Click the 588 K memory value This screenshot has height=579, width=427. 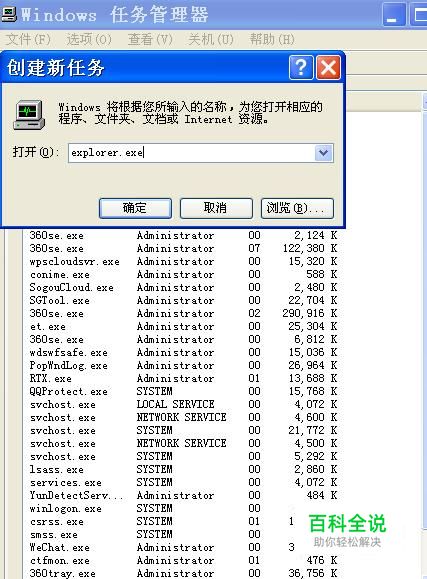coord(322,275)
